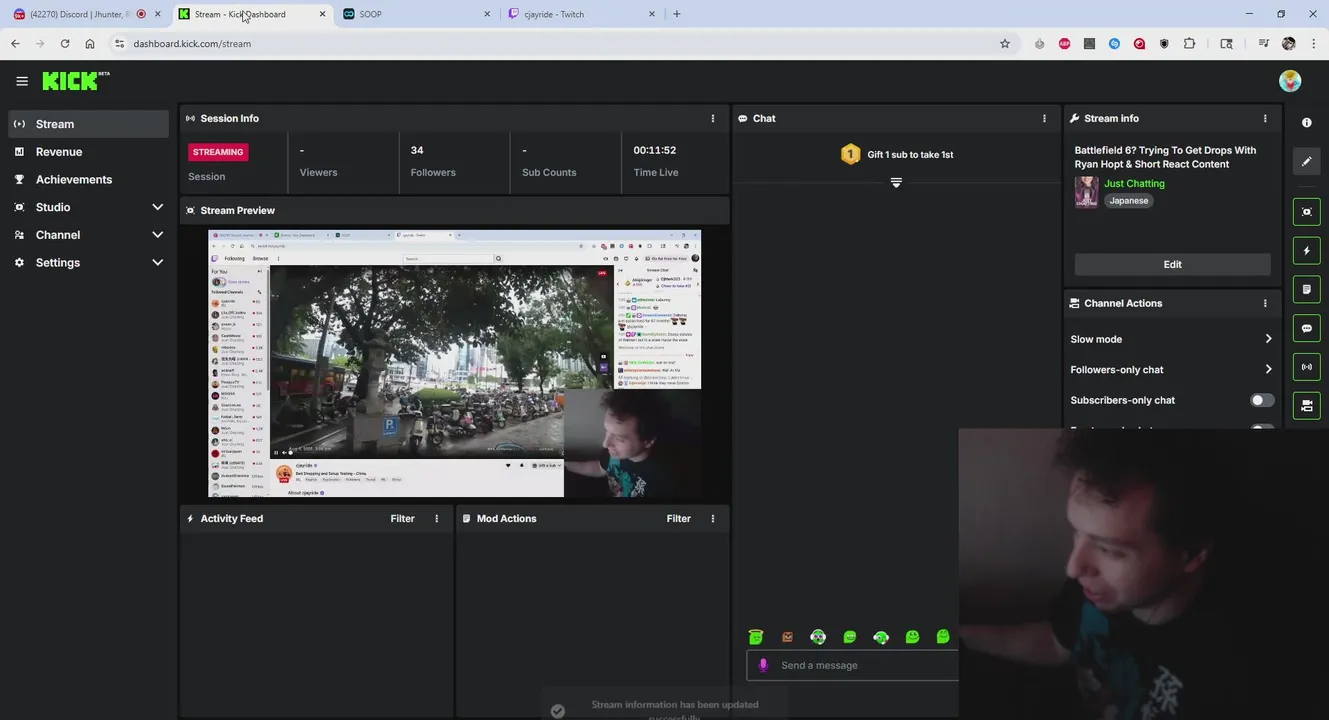This screenshot has width=1329, height=720.
Task: Click the 00:11:52 Time Live value
Action: coord(655,150)
